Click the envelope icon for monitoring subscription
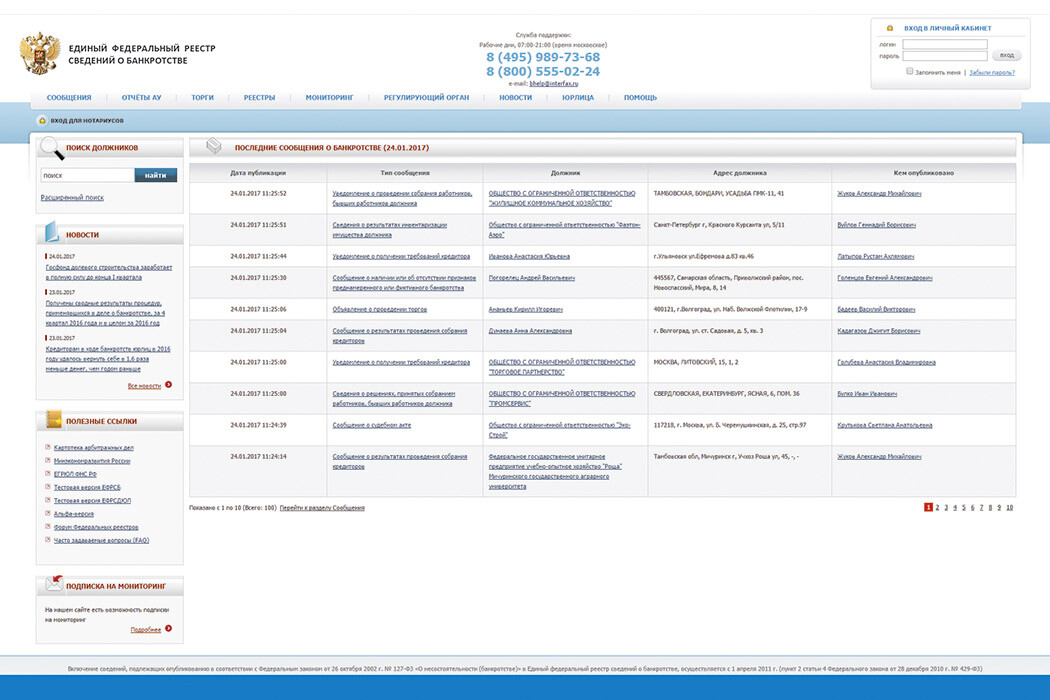 [54, 583]
